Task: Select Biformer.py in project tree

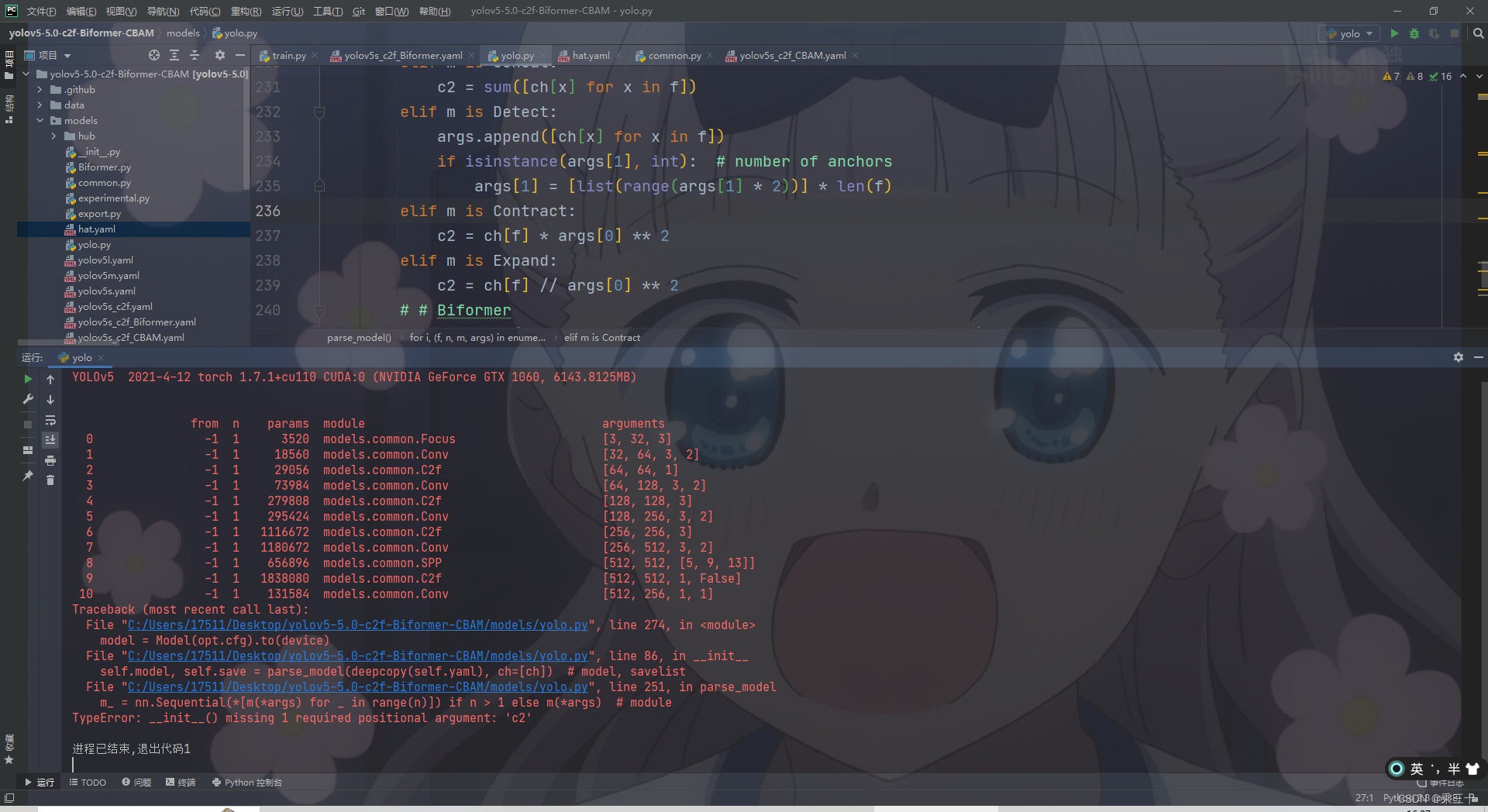Action: [105, 167]
